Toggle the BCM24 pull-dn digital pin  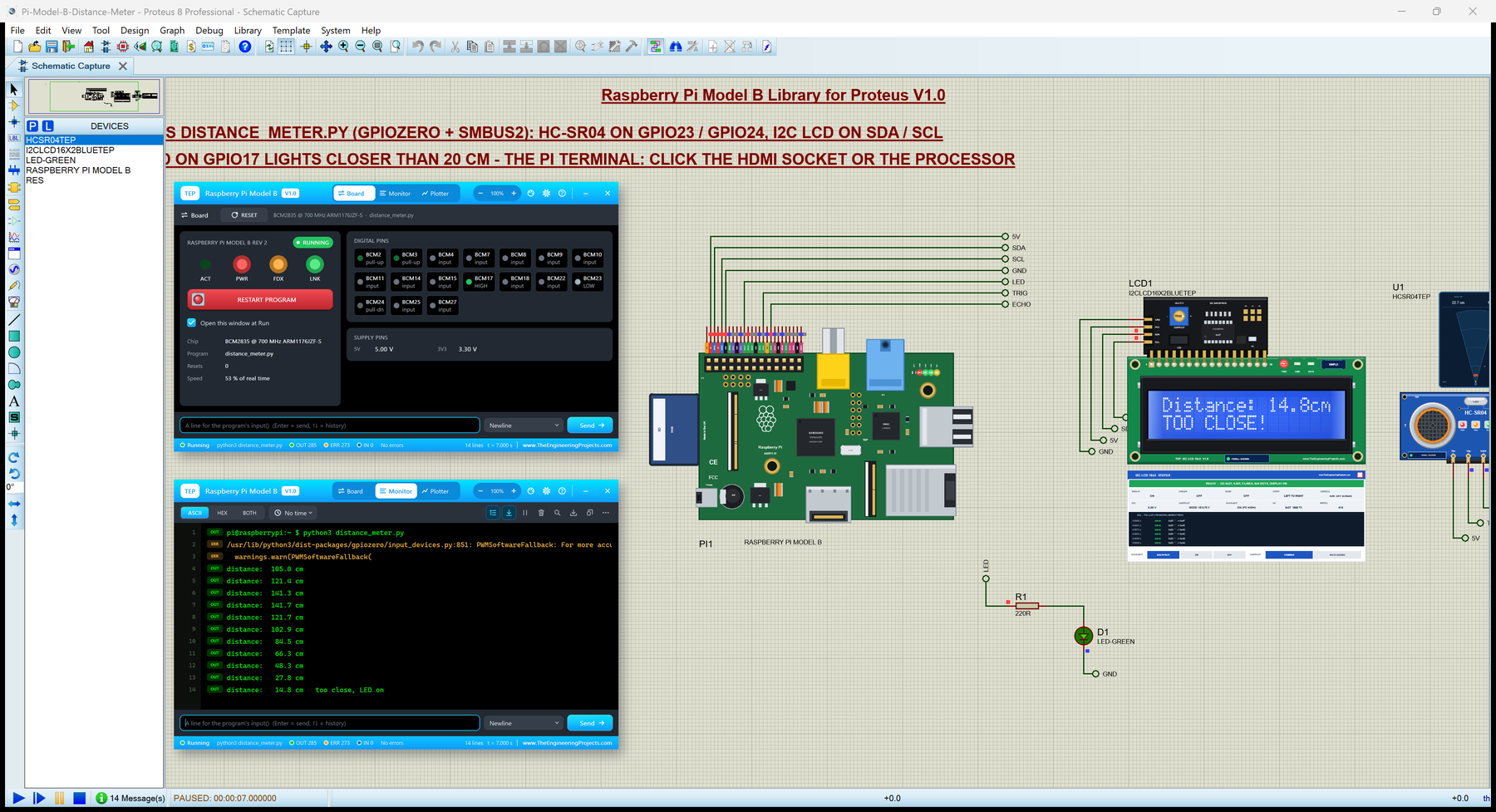pyautogui.click(x=371, y=306)
